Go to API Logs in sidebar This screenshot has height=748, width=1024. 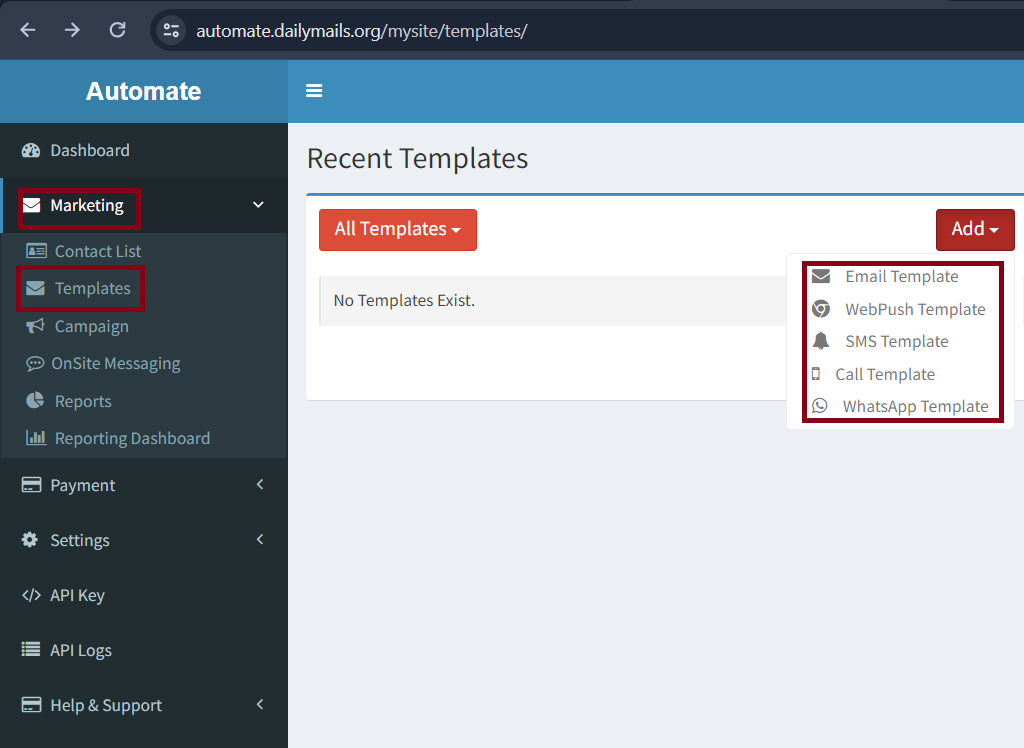(80, 650)
